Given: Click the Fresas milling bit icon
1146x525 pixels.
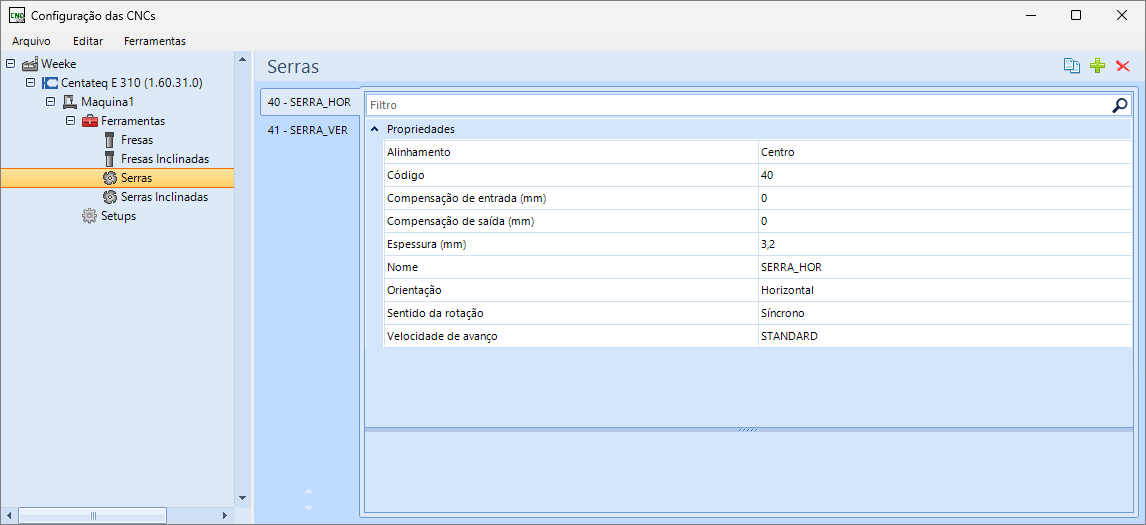Looking at the screenshot, I should 109,140.
